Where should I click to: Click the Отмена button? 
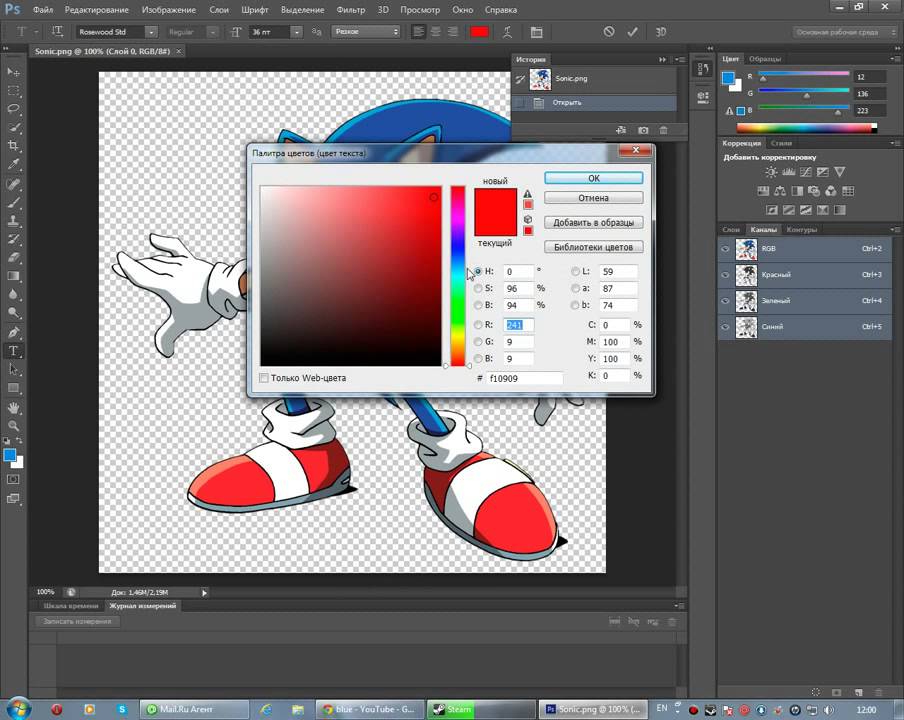[x=593, y=198]
